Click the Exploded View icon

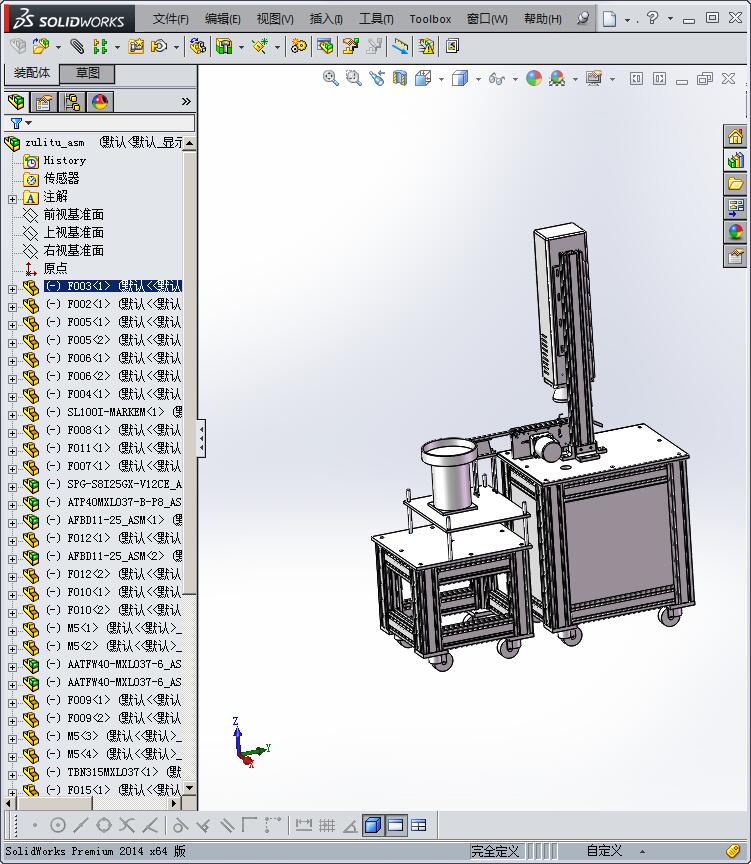350,46
